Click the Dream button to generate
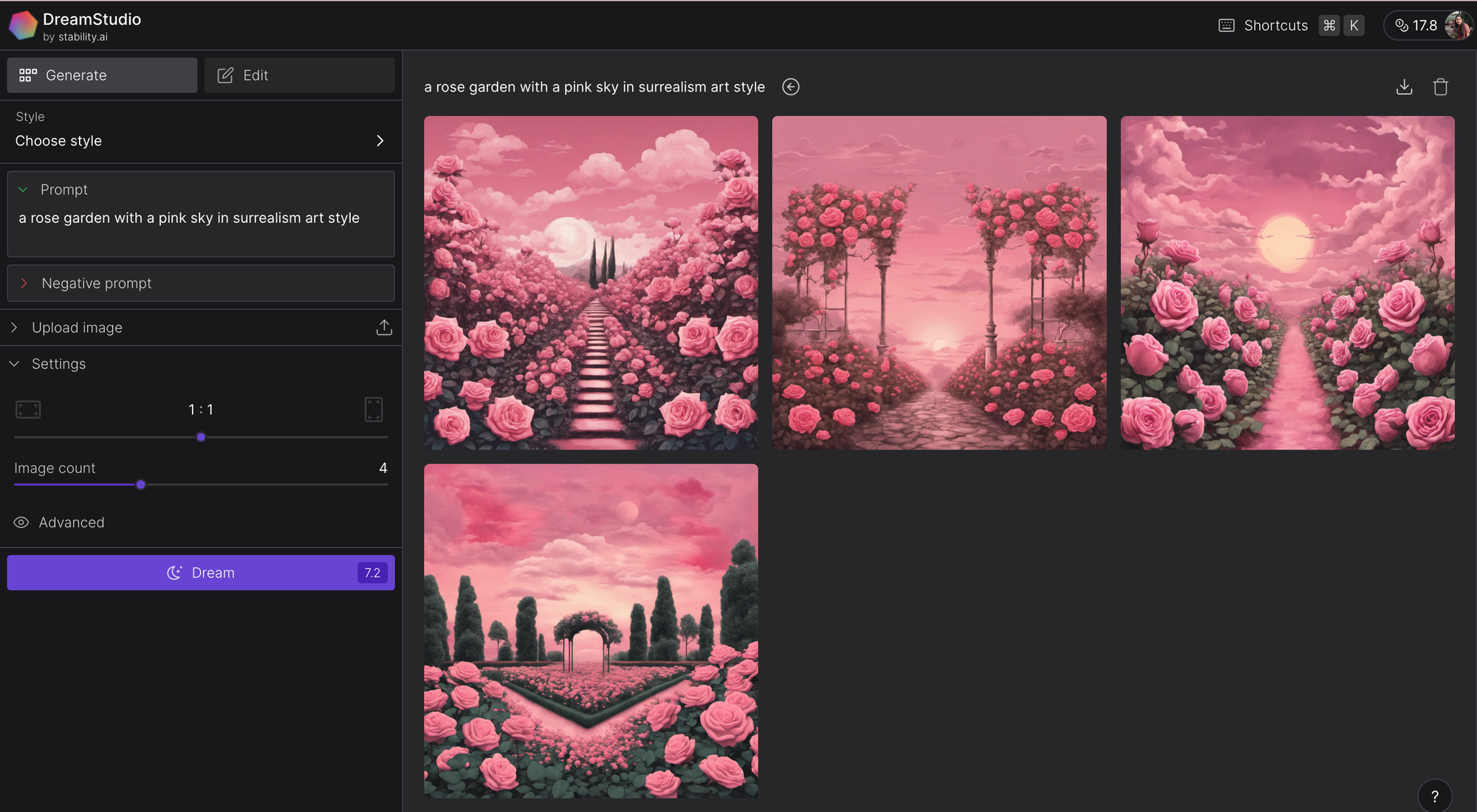 pos(201,572)
